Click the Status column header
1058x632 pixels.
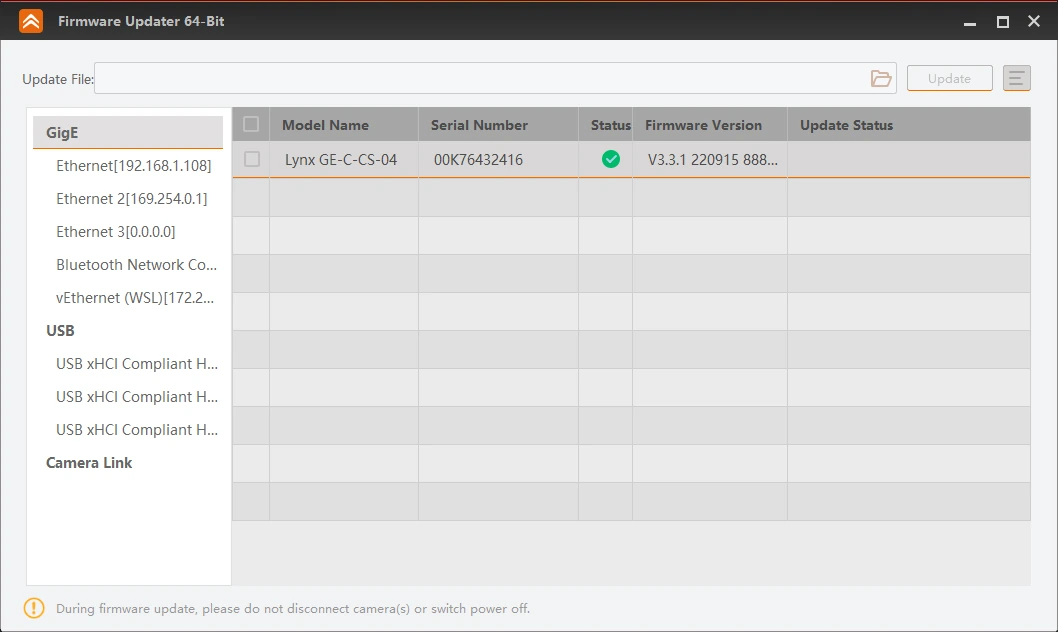click(x=605, y=125)
